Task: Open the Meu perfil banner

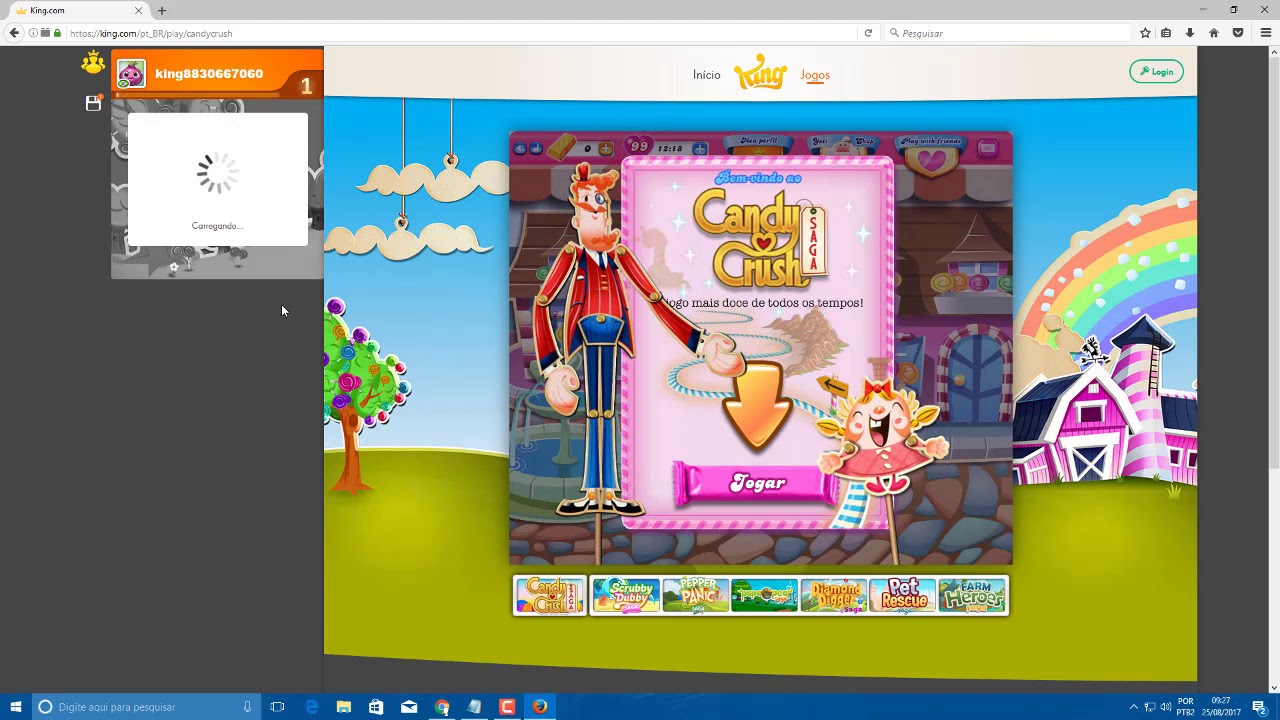Action: click(758, 142)
